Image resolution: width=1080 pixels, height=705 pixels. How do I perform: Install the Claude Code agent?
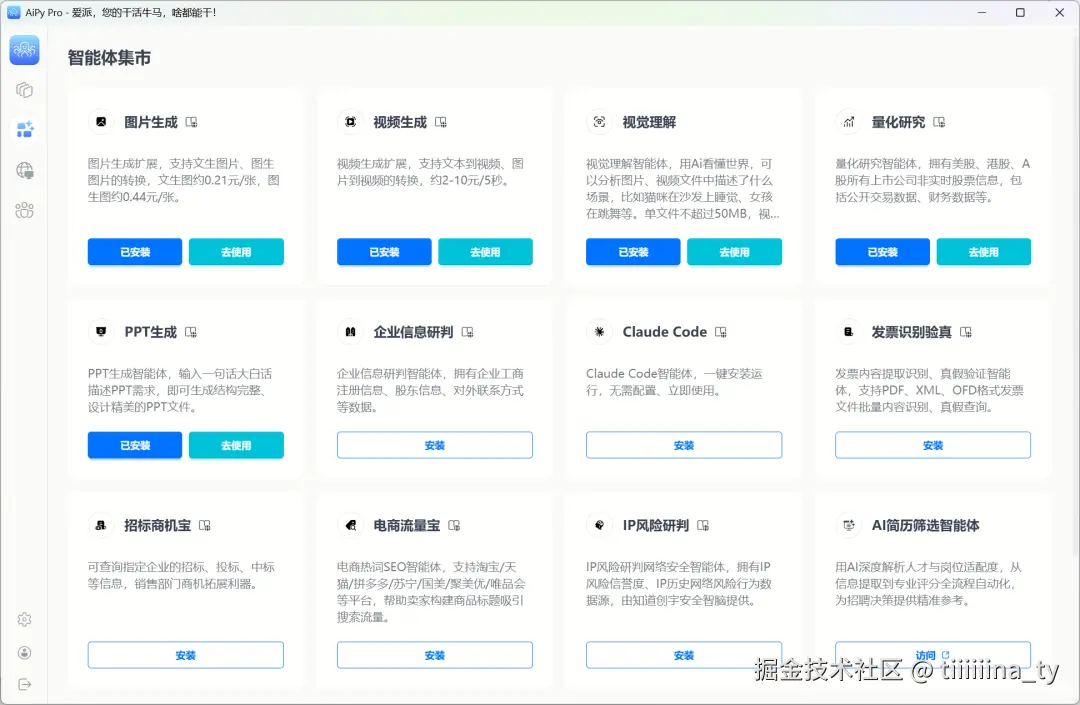point(684,445)
